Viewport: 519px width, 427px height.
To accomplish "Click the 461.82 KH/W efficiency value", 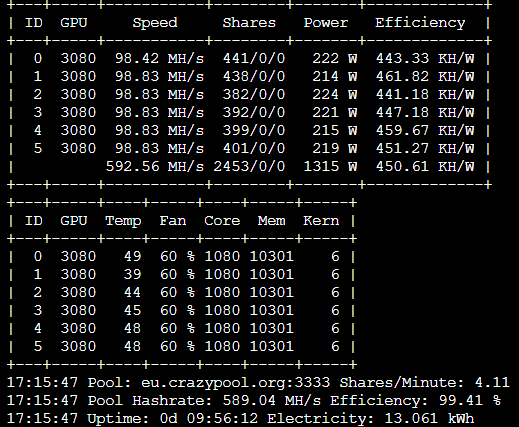I will (x=425, y=77).
